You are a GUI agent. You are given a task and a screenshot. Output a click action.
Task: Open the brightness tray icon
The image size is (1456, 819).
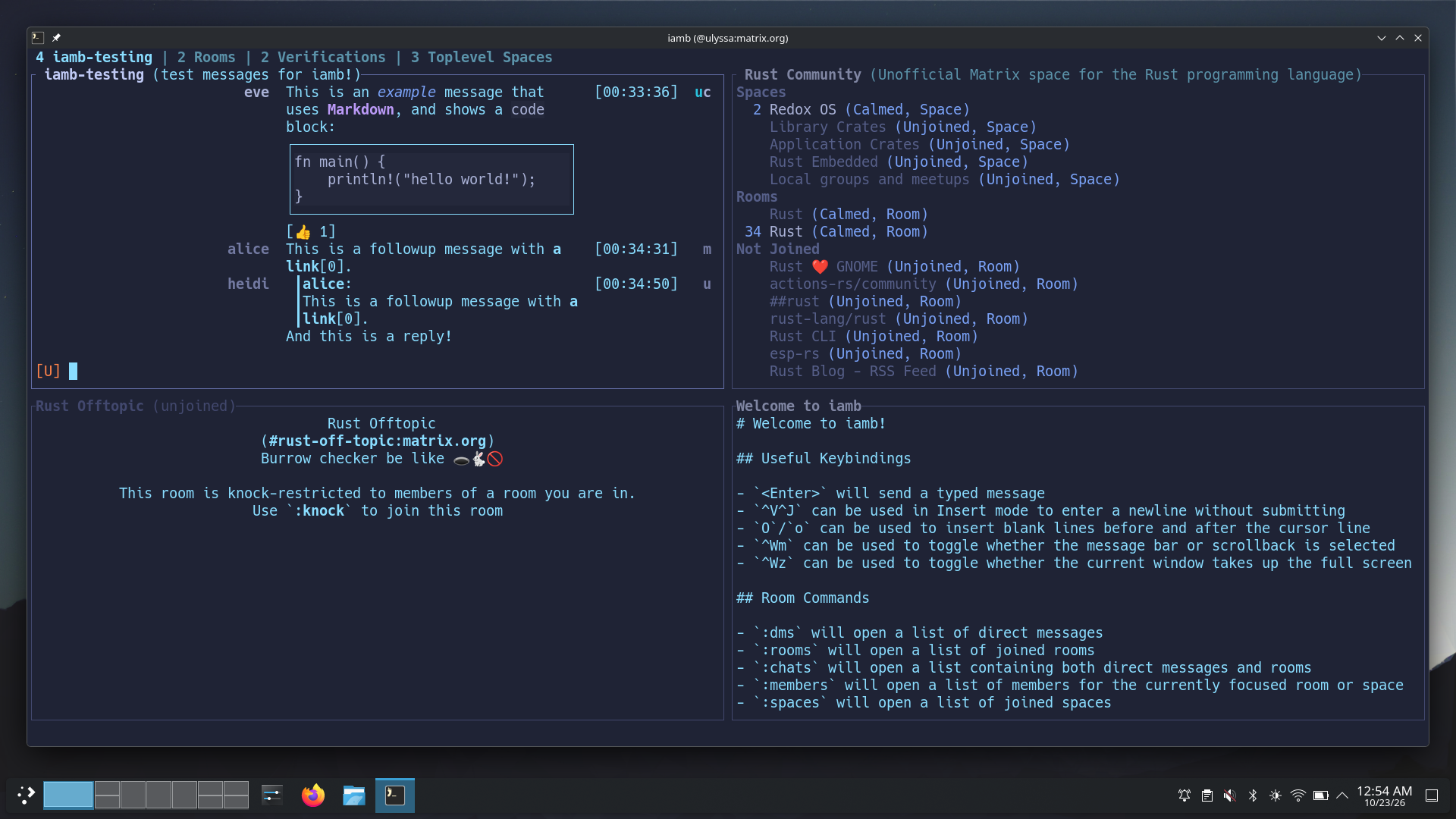pos(1276,795)
